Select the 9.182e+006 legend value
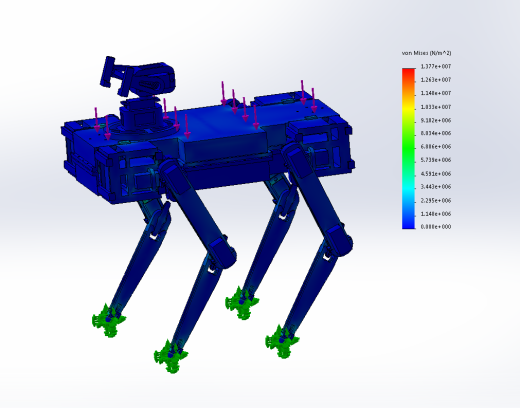 point(436,120)
